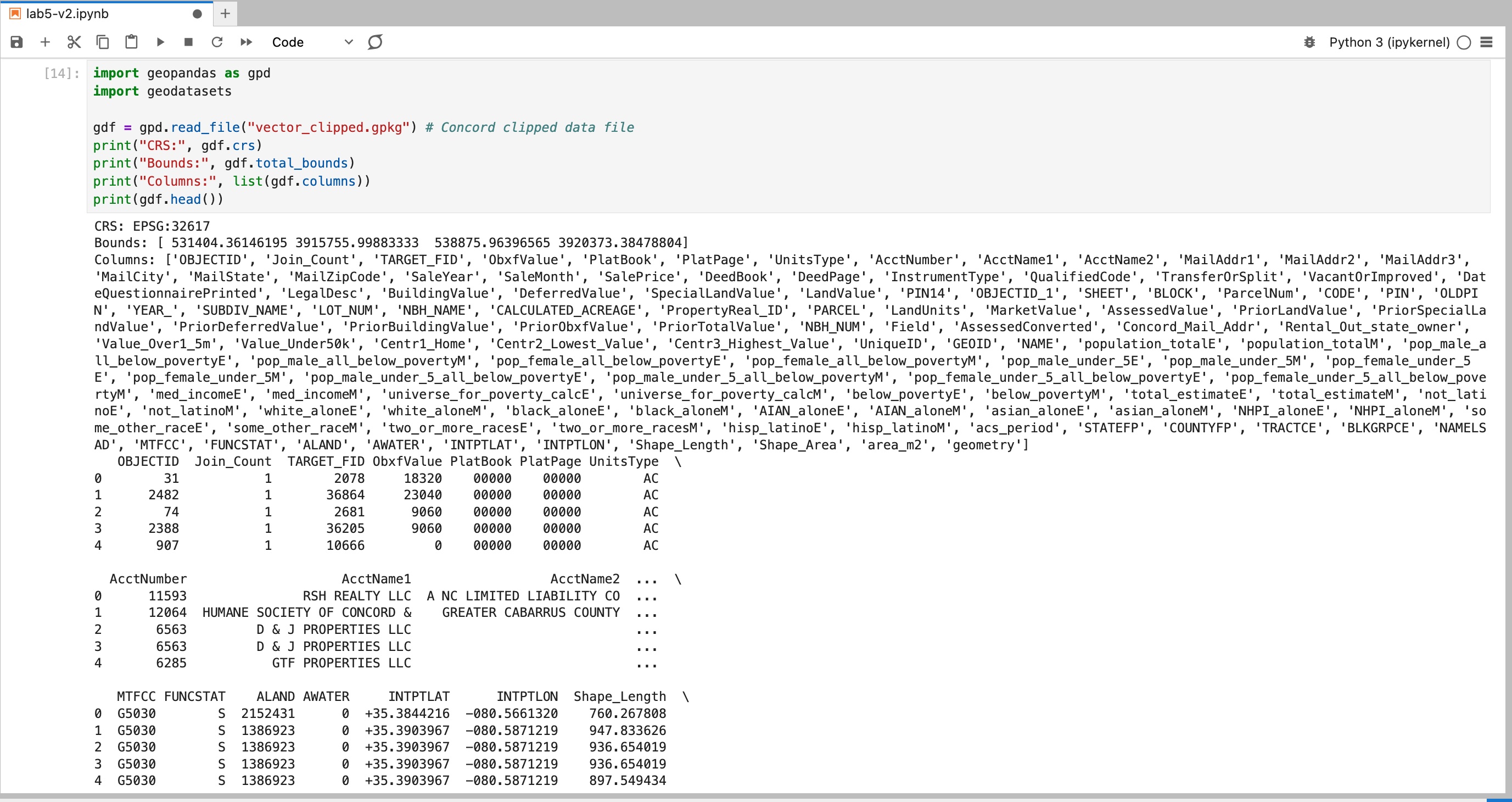The height and width of the screenshot is (802, 1512).
Task: Restart the kernel with the circular arrow
Action: 217,42
